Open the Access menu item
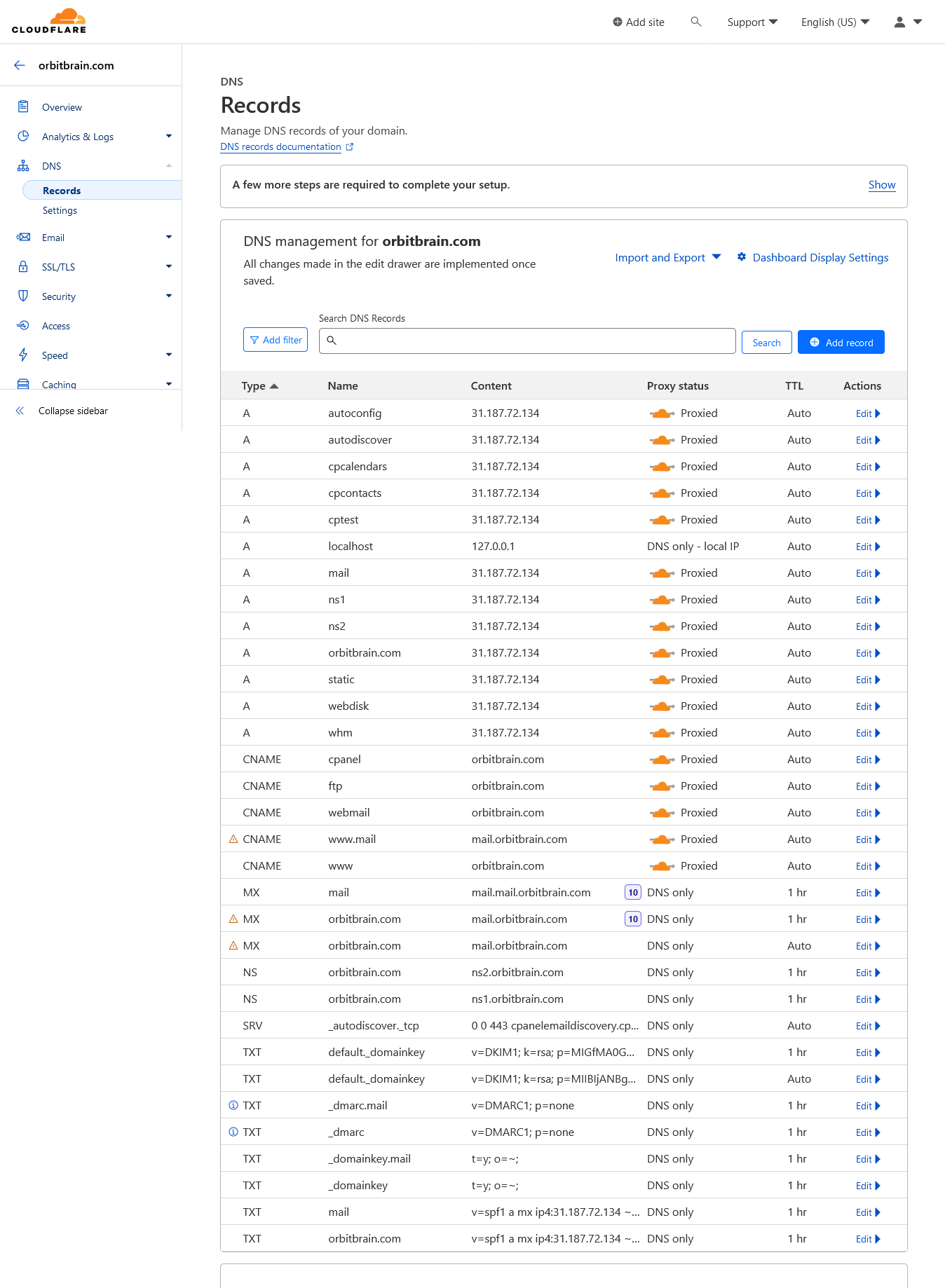Screen dimensions: 945x1288 (x=56, y=326)
